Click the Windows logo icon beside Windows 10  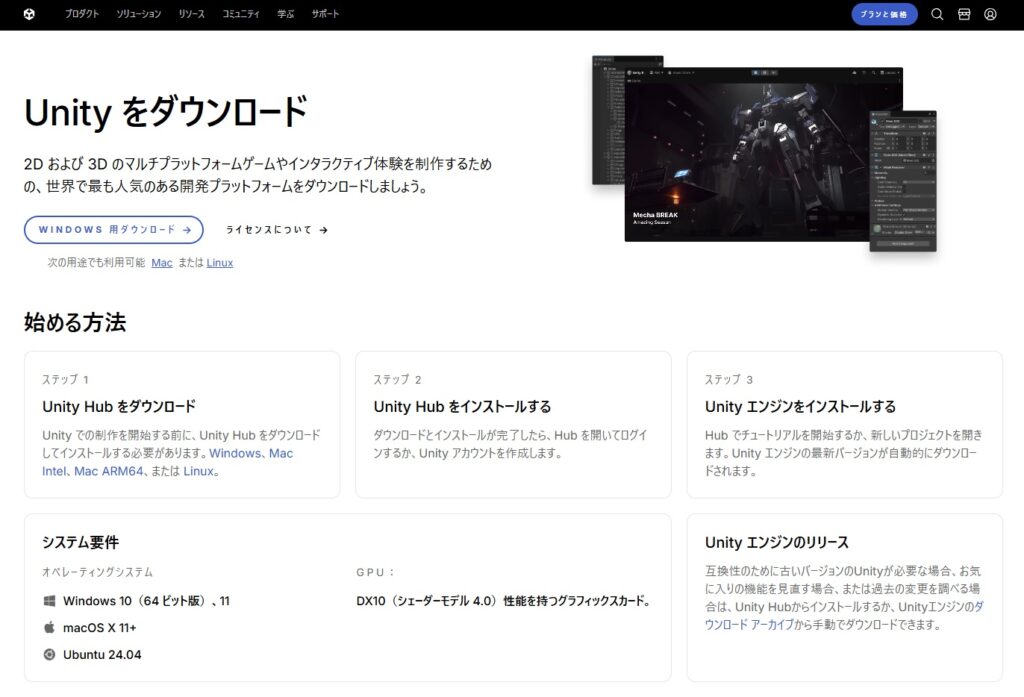point(49,601)
